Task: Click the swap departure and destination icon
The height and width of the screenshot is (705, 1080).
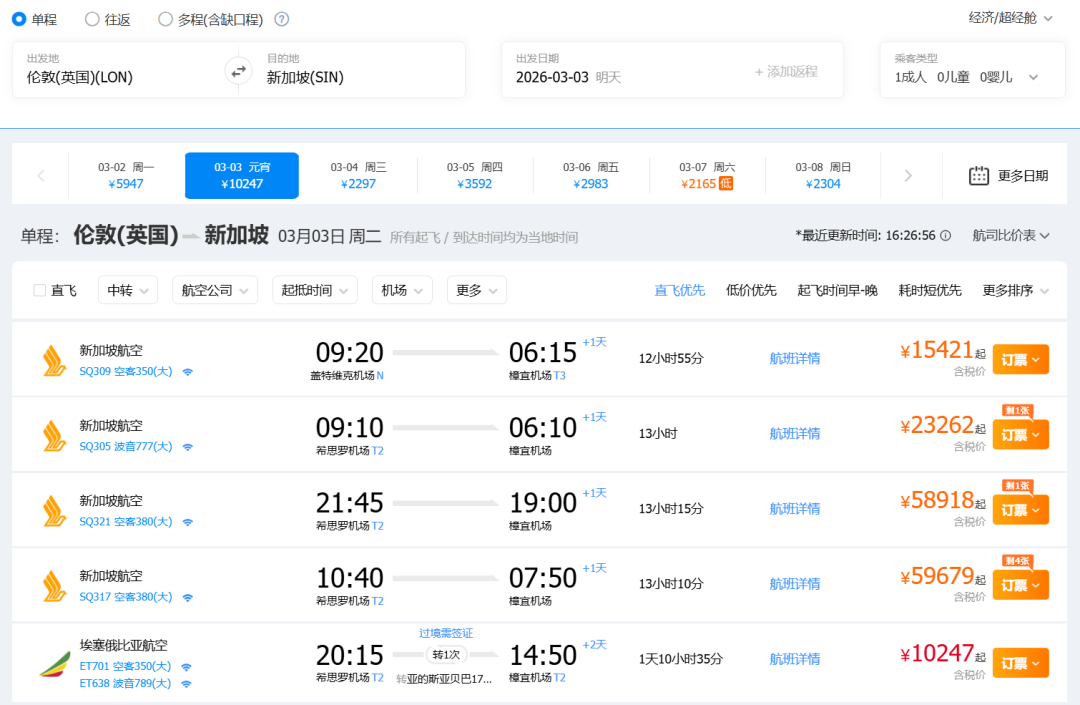Action: [x=238, y=71]
